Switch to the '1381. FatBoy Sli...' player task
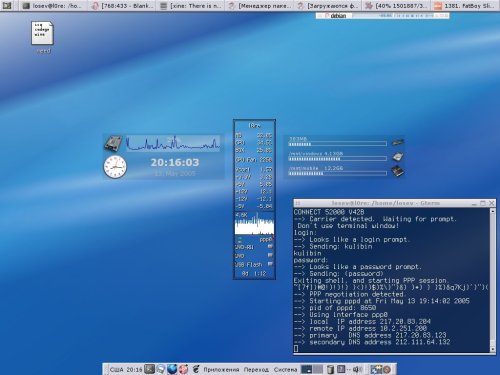Viewport: 500px width, 375px height. 465,6
